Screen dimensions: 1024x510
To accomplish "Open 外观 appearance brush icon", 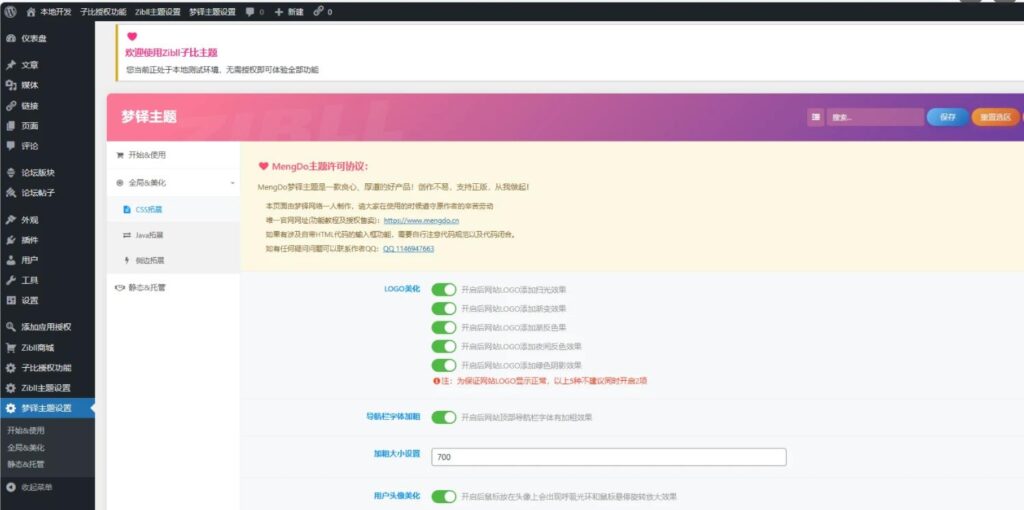I will point(10,220).
